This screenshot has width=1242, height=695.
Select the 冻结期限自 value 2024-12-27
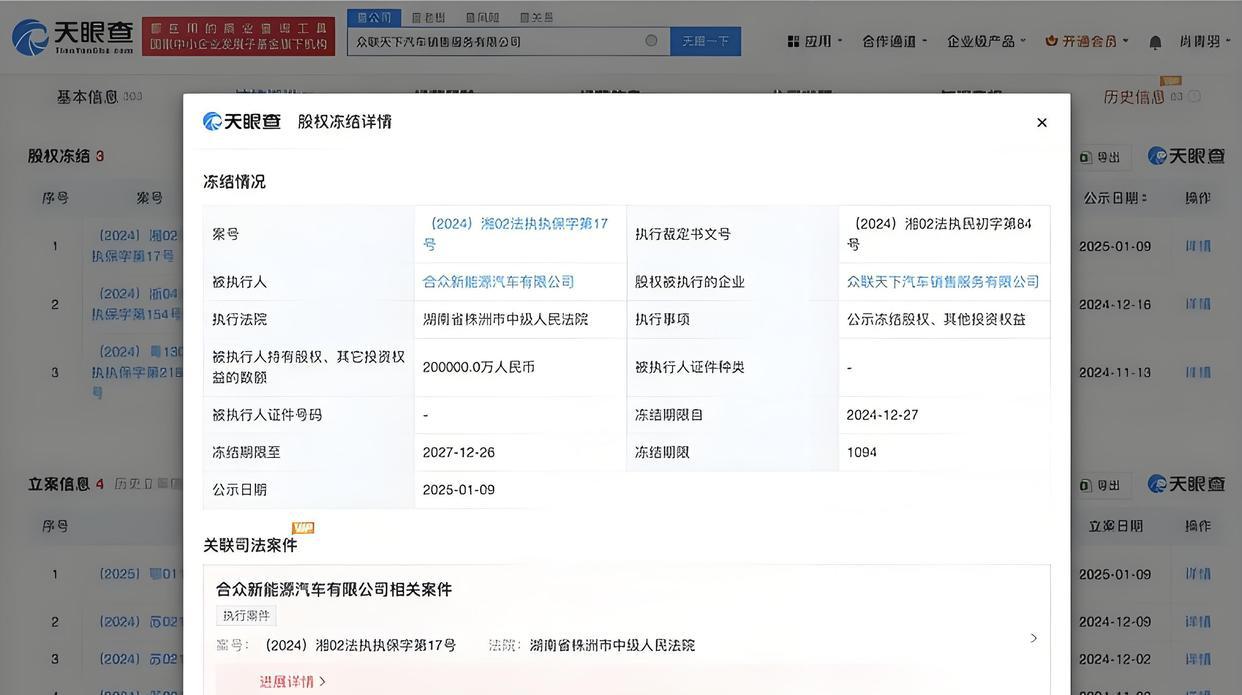pos(882,414)
